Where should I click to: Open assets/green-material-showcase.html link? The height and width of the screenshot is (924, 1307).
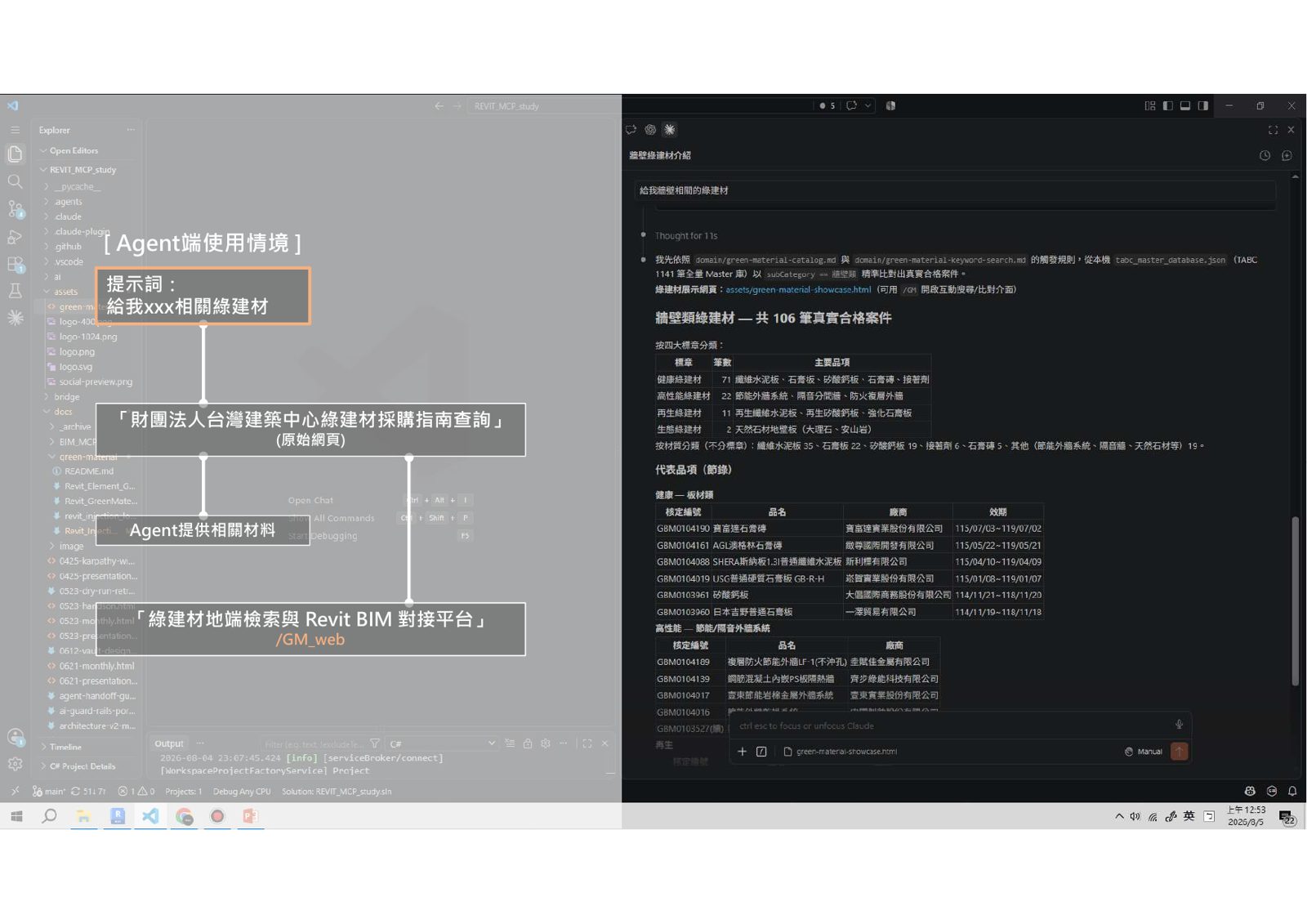798,289
